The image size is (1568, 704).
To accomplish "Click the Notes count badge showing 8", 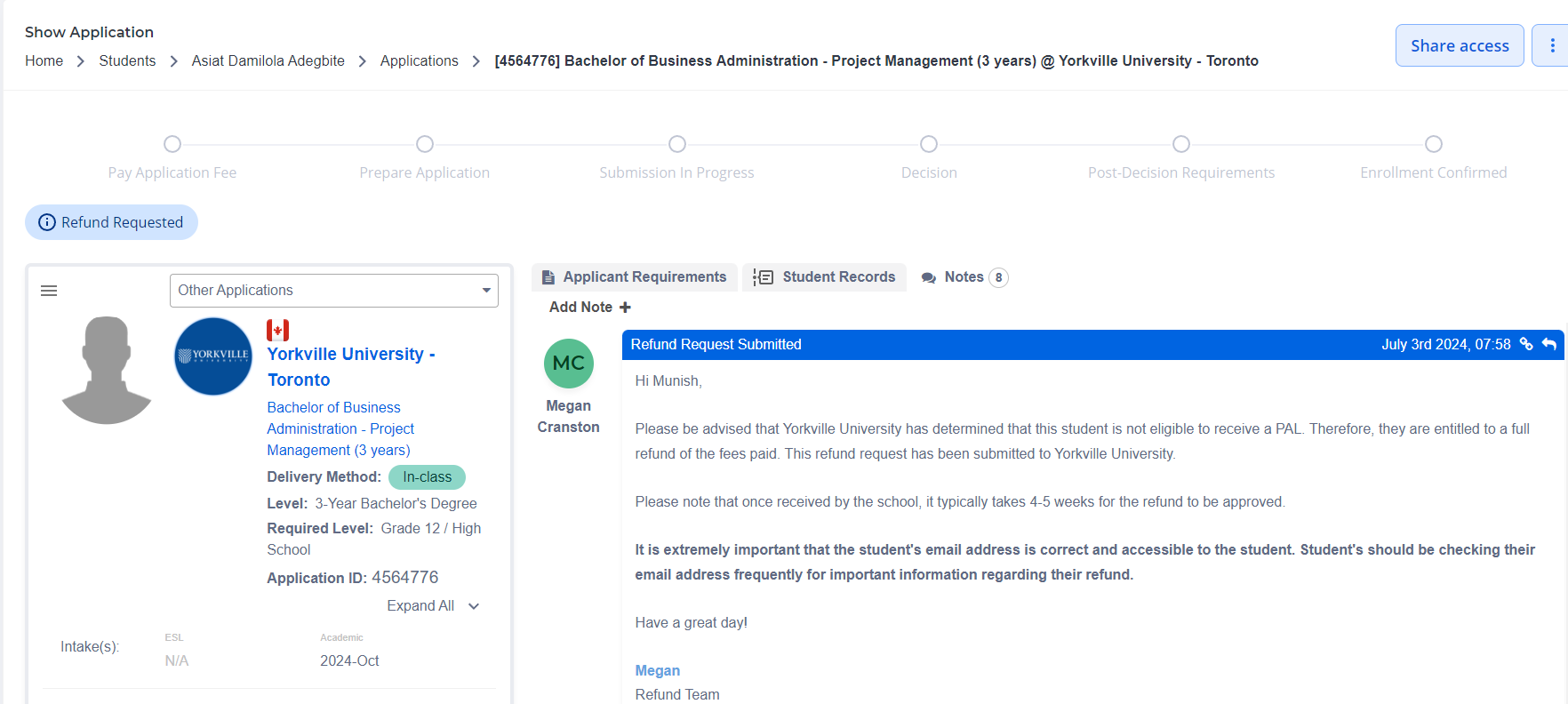I will tap(998, 277).
